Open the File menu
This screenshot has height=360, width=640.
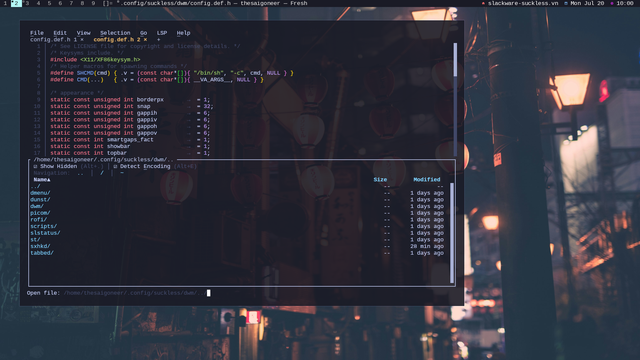(x=37, y=33)
